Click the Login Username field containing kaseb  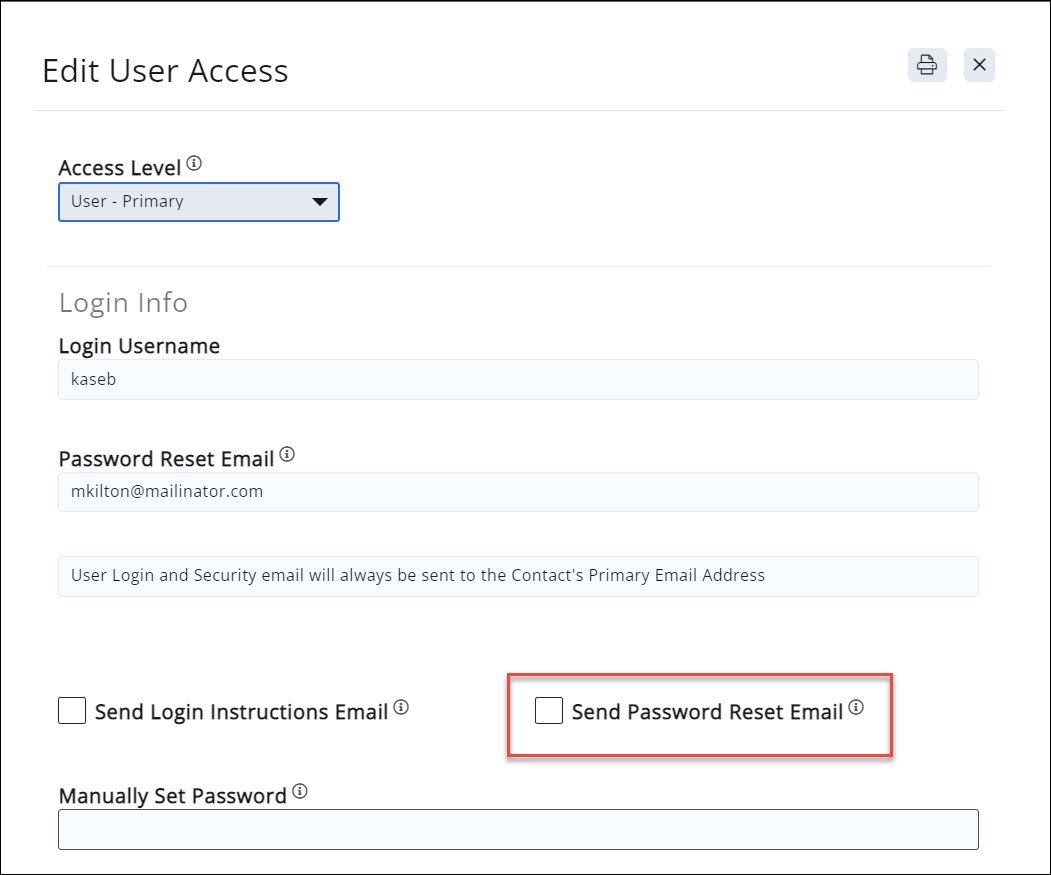tap(518, 380)
